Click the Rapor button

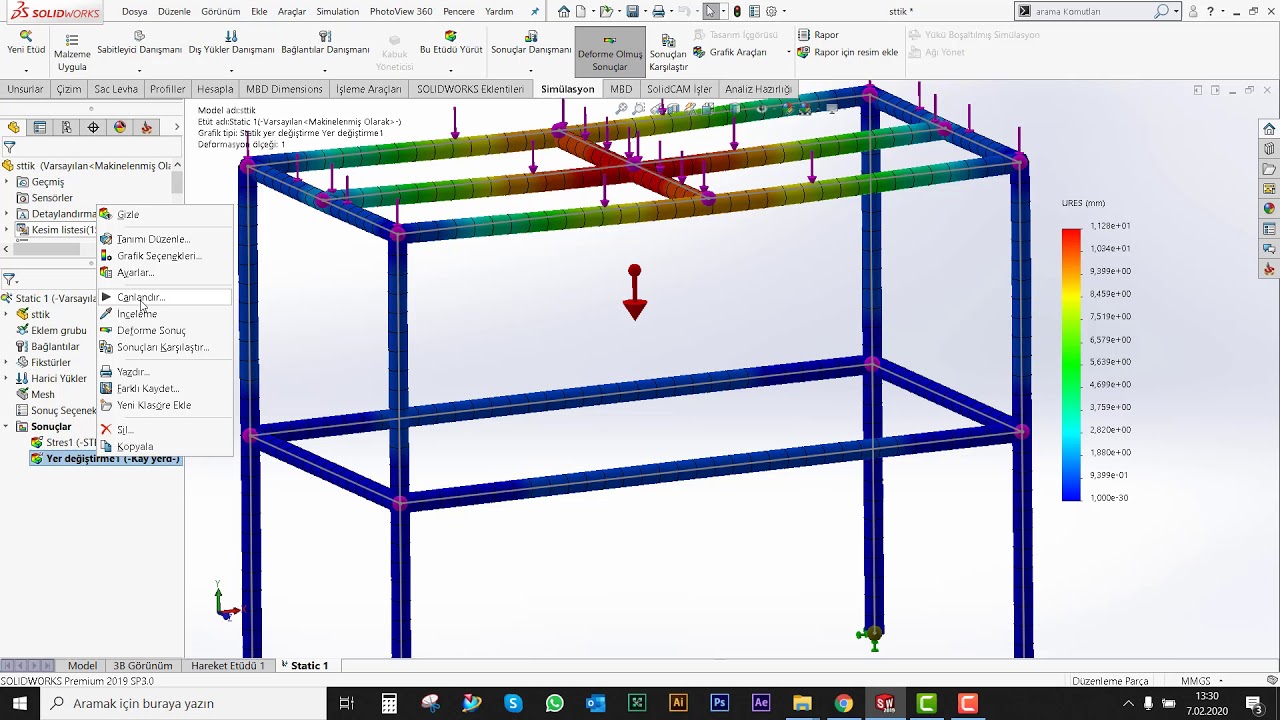click(x=818, y=35)
